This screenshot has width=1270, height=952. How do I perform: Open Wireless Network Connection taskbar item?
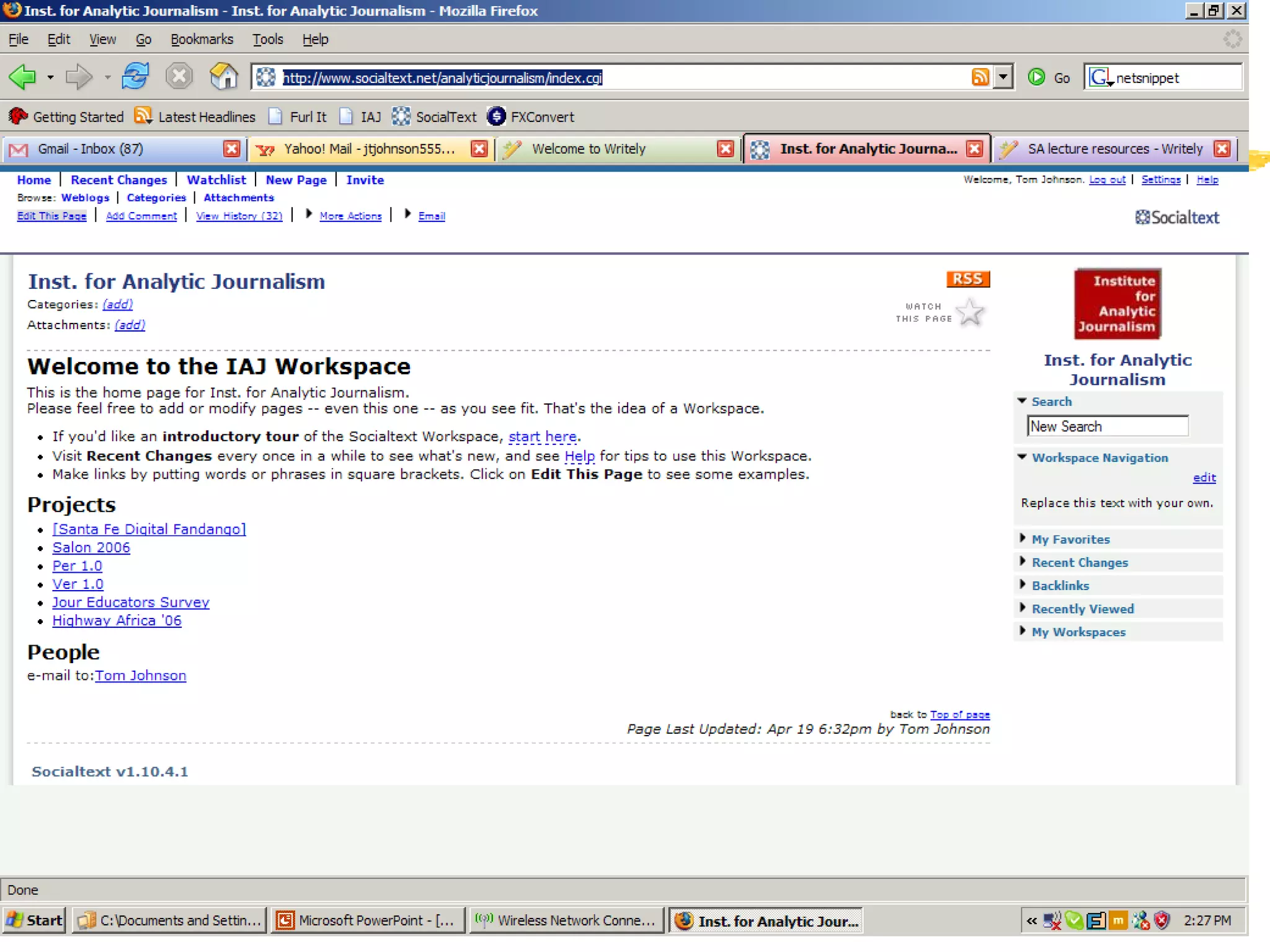tap(566, 920)
